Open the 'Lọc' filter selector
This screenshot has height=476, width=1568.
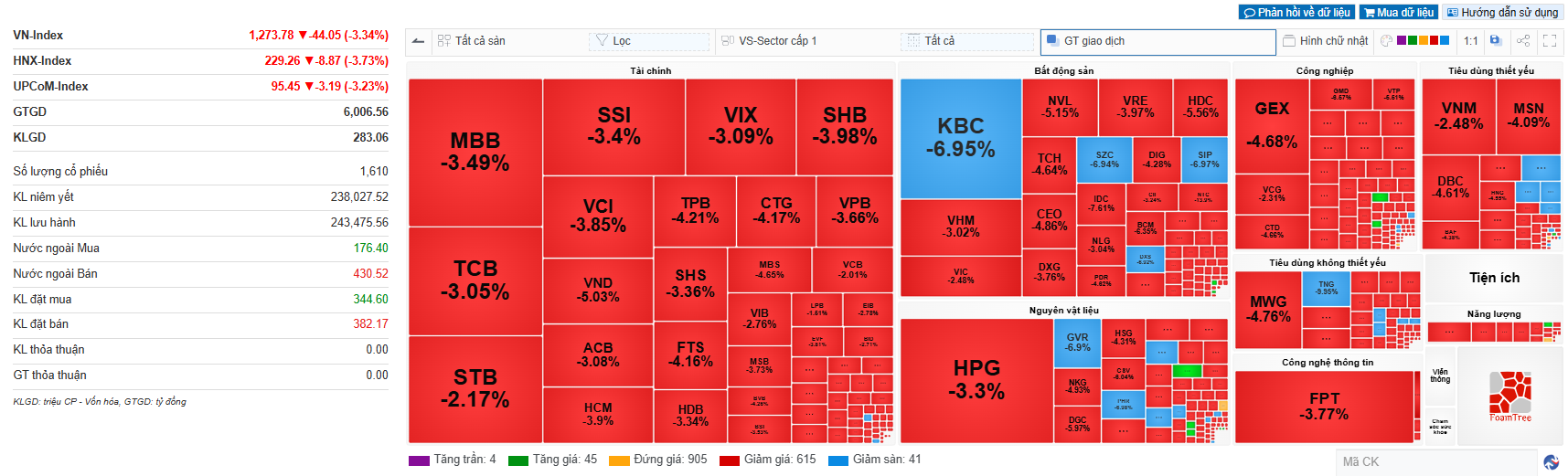651,41
